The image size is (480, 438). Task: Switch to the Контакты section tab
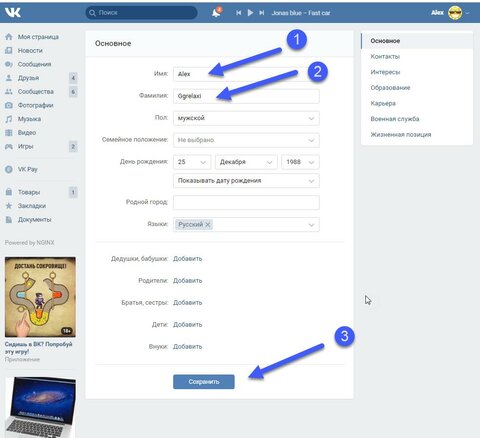[x=385, y=57]
